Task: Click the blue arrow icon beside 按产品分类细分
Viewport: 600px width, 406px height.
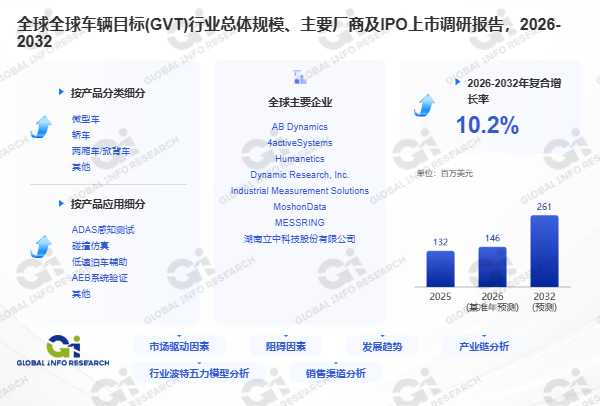Action: click(41, 127)
